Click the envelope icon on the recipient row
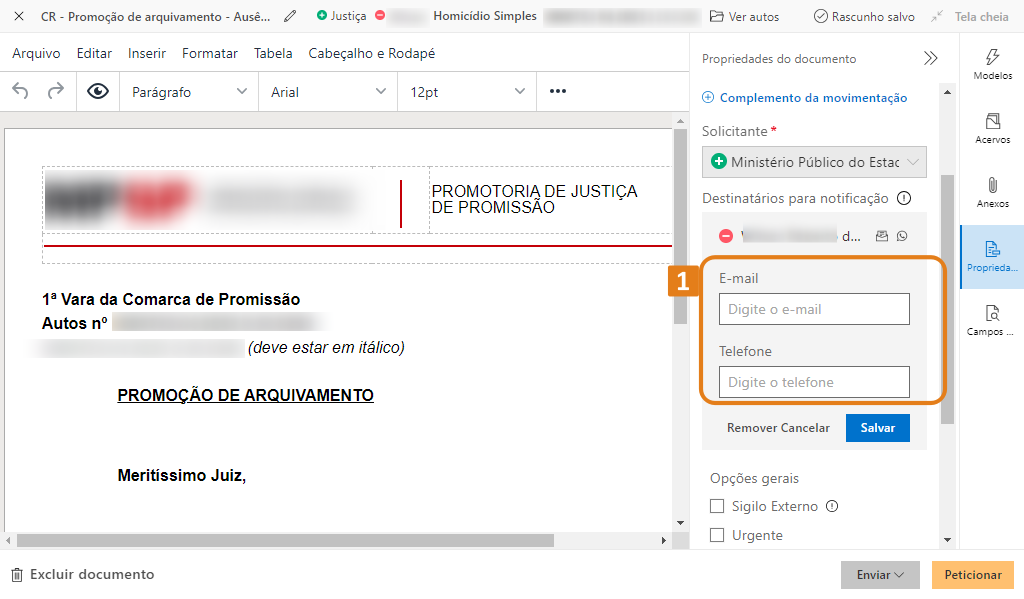Viewport: 1024px width, 599px height. coord(881,235)
